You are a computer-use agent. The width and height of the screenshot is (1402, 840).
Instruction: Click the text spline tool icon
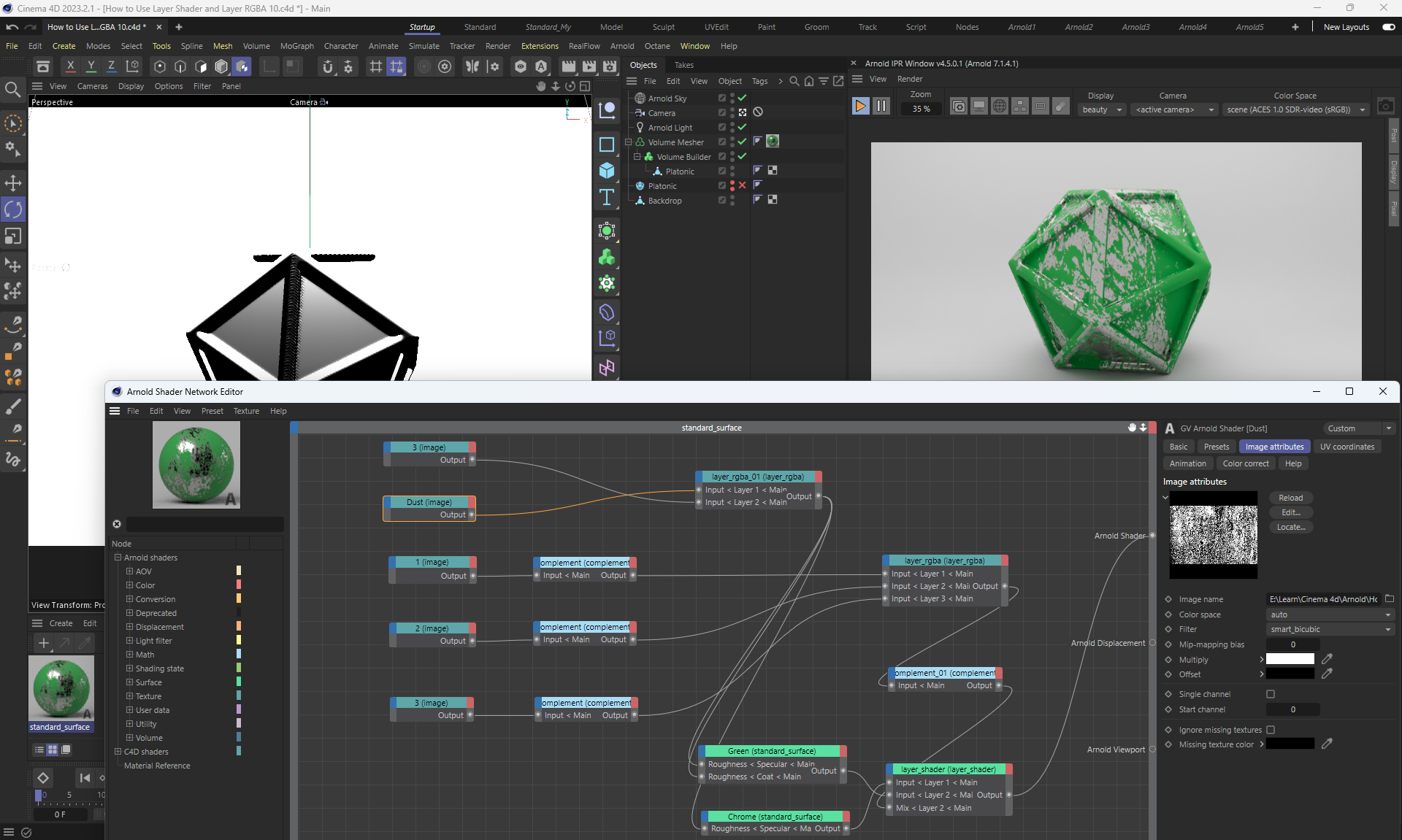coord(607,197)
